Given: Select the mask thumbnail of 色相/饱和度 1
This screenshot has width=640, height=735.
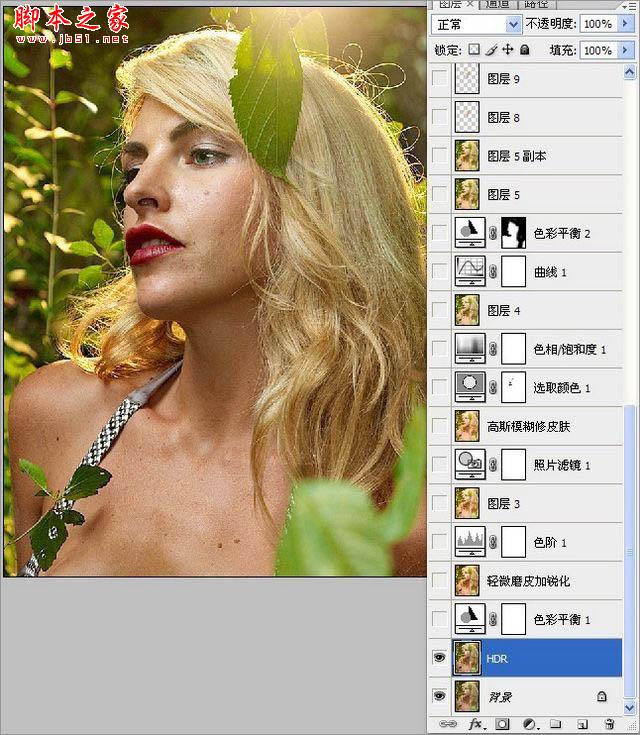Looking at the screenshot, I should (x=513, y=348).
